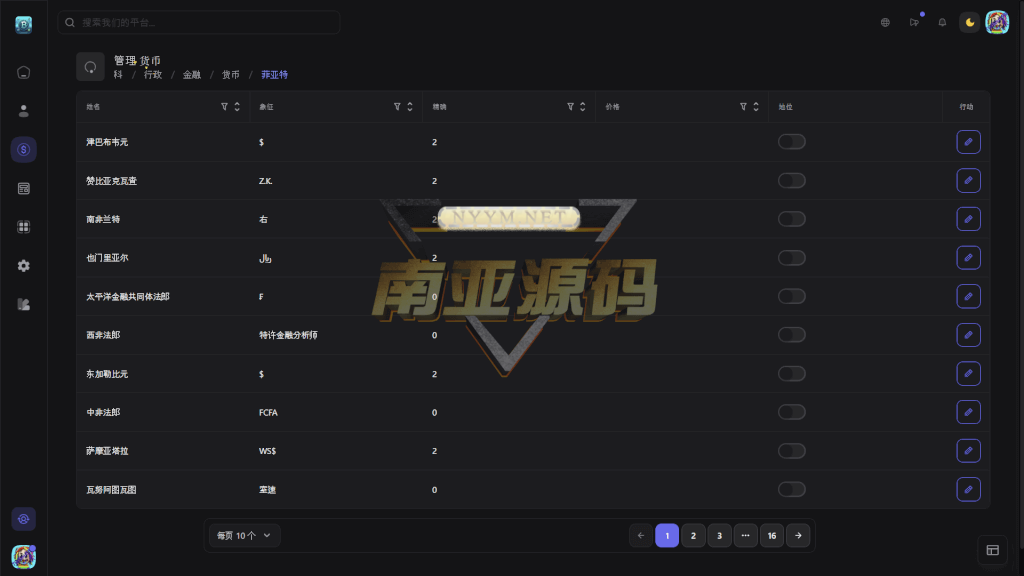Open the filter on 价格 column
Screen dimensions: 1024x576
(743, 107)
